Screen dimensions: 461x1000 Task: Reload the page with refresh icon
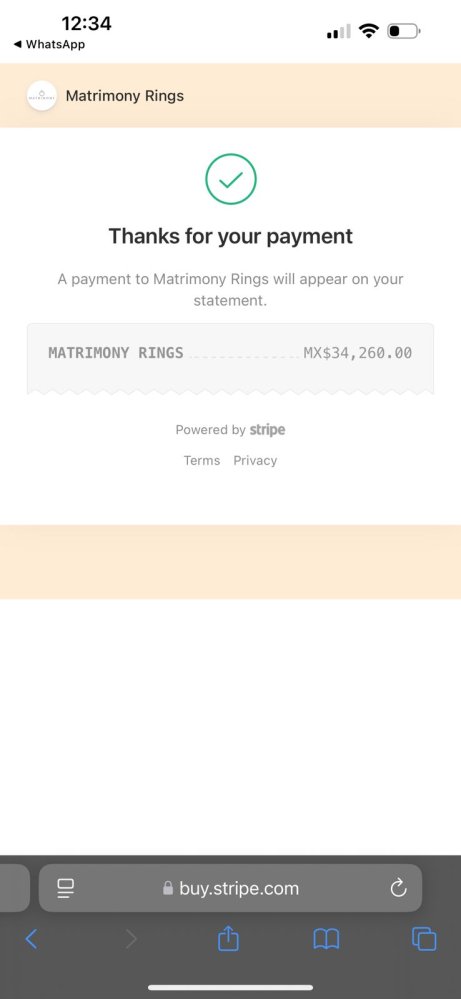(x=399, y=888)
